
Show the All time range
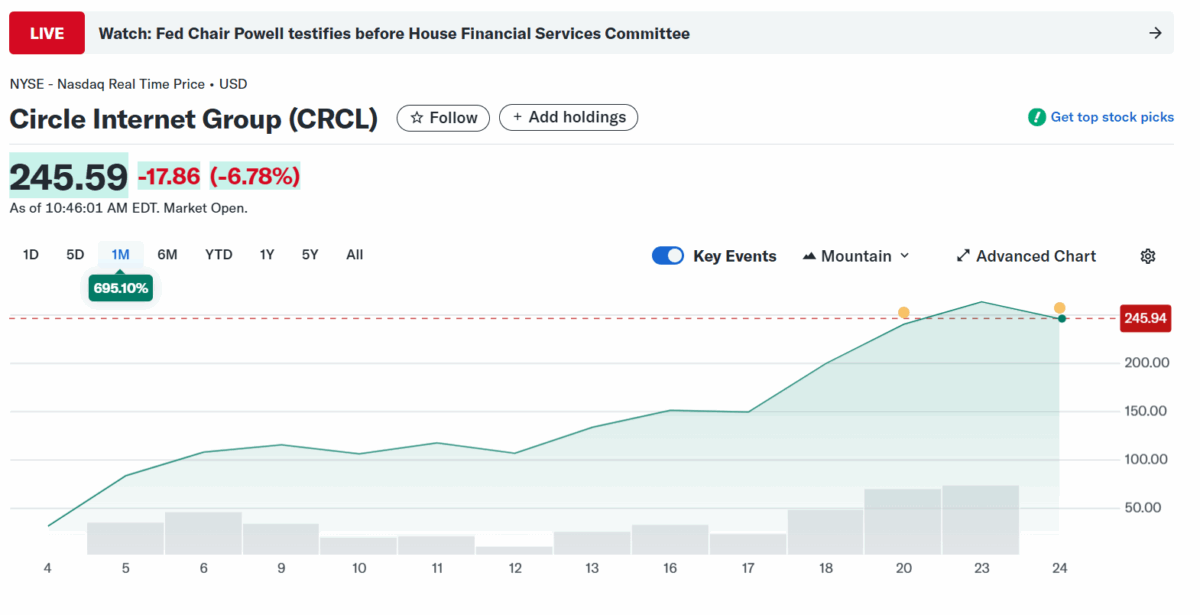[354, 255]
